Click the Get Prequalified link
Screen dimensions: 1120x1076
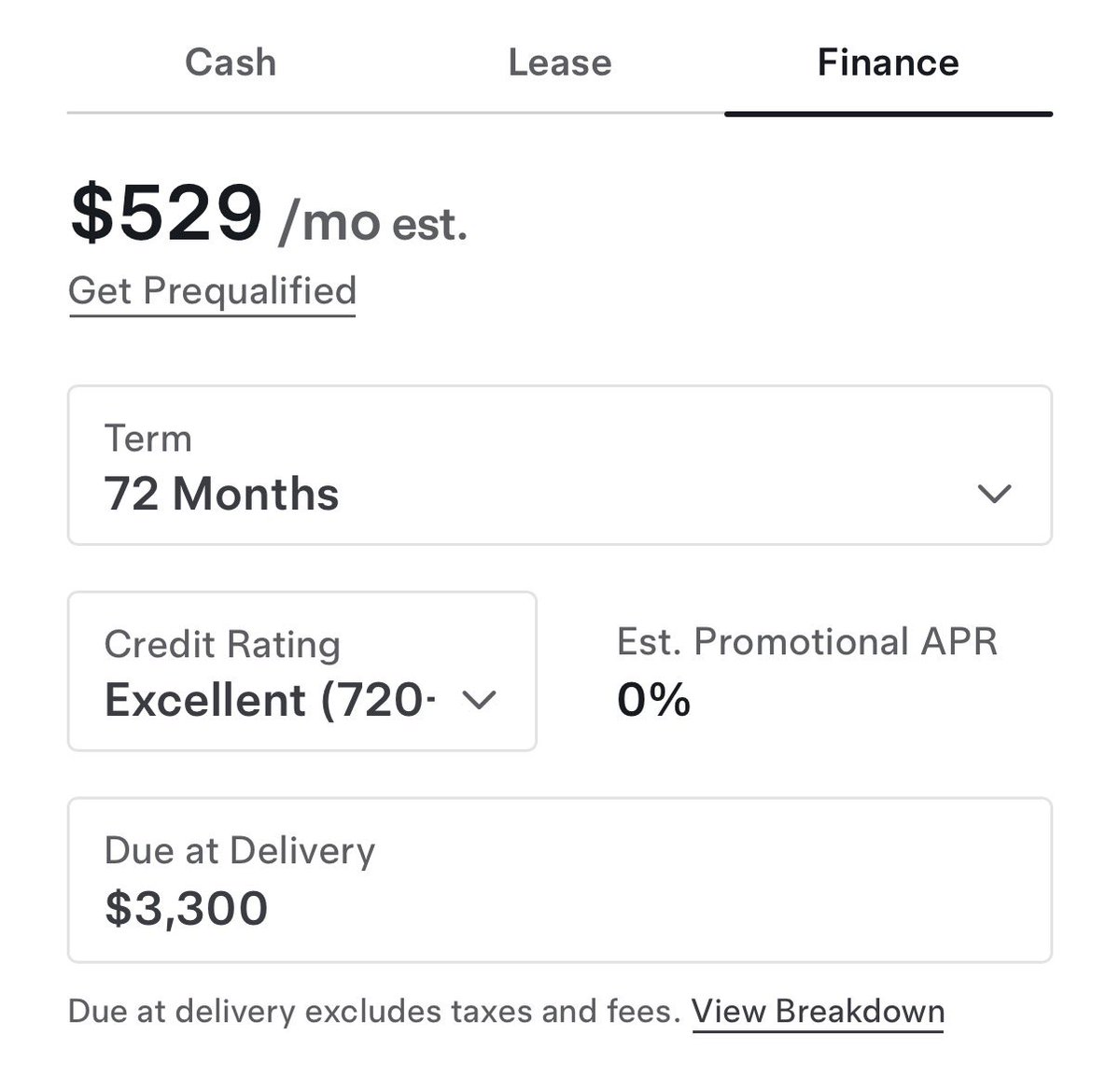[213, 290]
